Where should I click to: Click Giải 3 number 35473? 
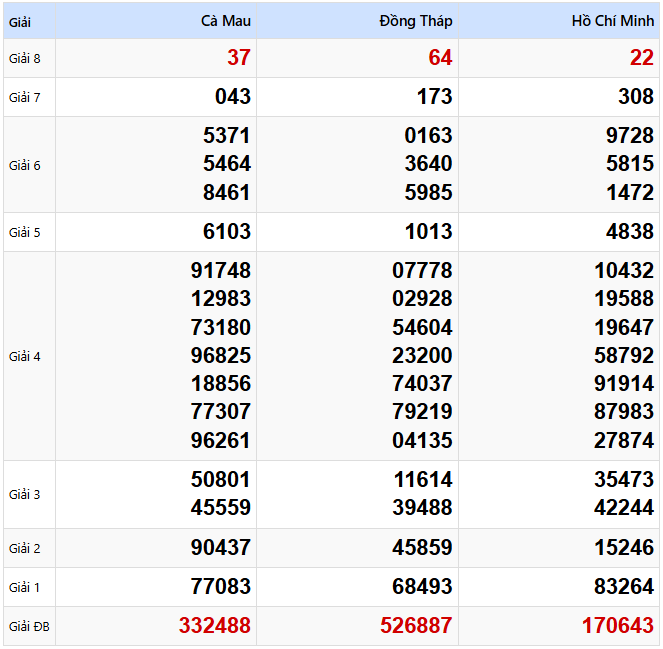point(624,479)
